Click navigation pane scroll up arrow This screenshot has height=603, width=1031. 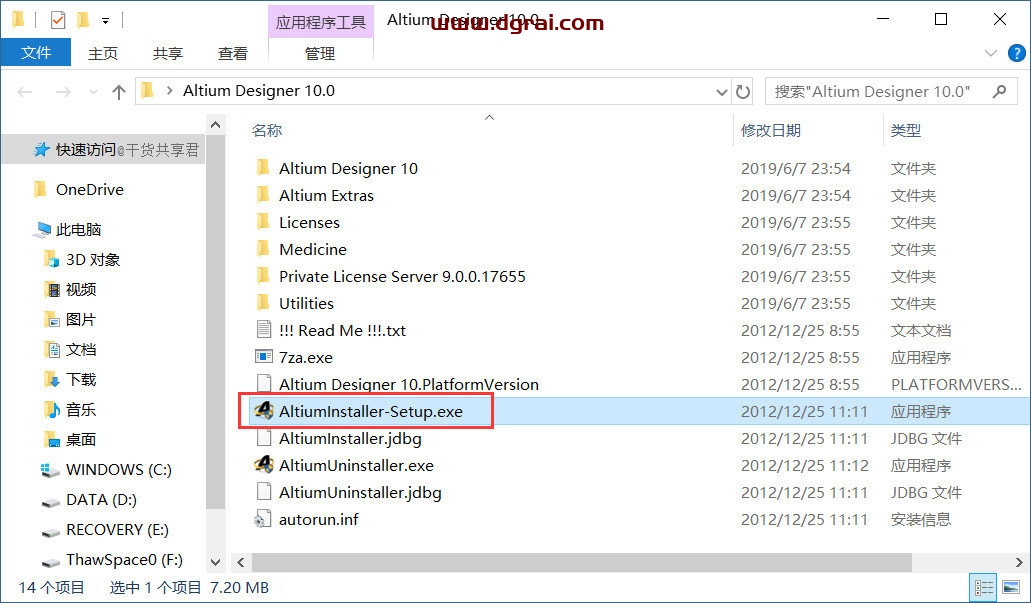(215, 124)
